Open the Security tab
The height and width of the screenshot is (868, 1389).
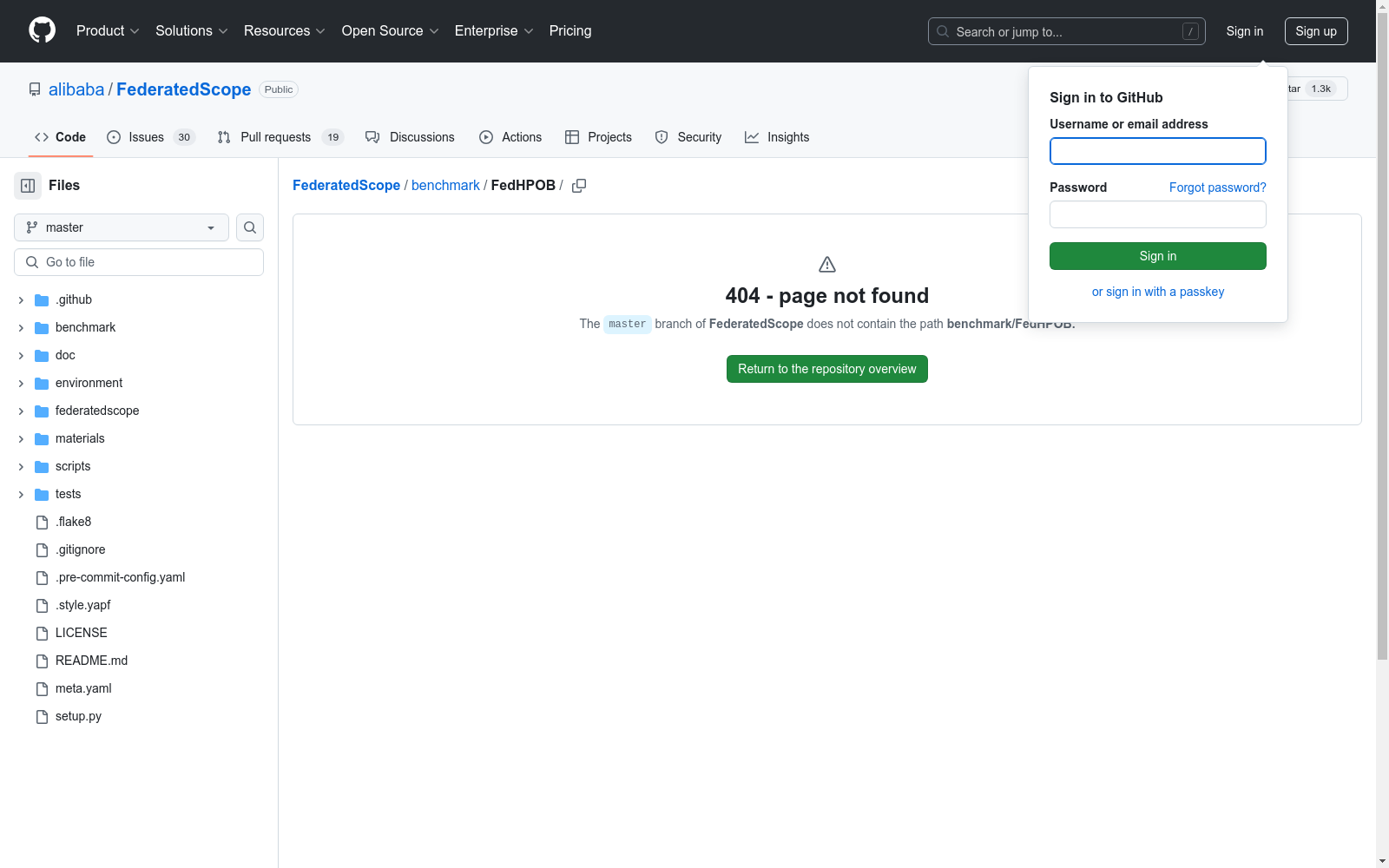(688, 137)
